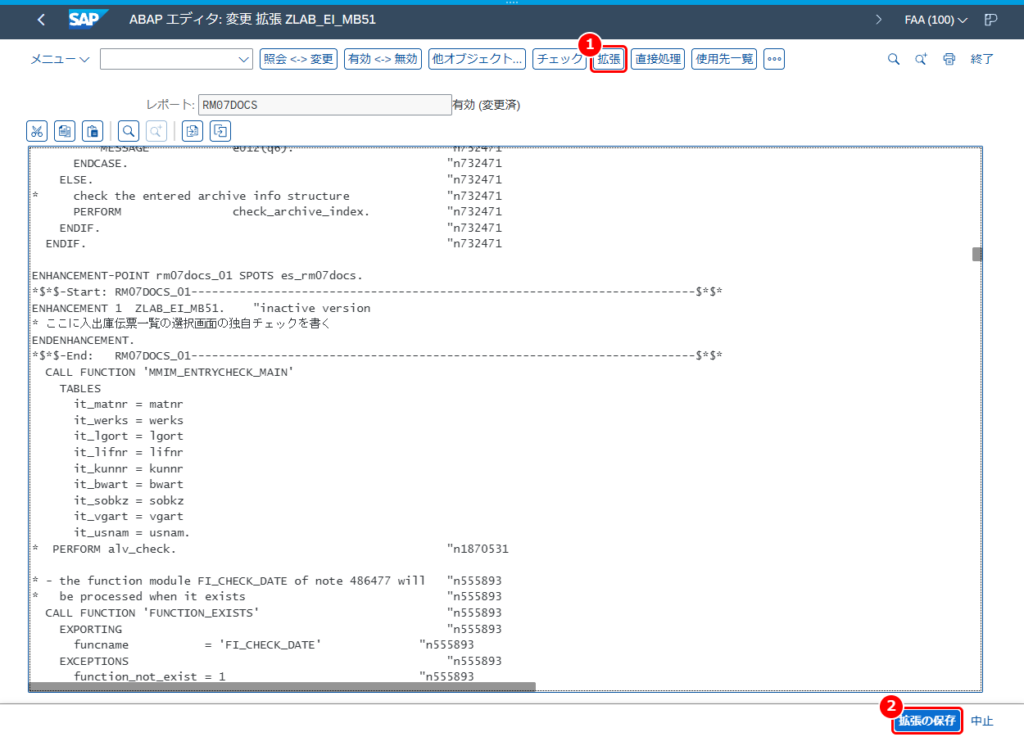This screenshot has width=1024, height=737.
Task: Click the ENHANCEMENT 1 ZLAB_EI_MB51 line
Action: coord(201,308)
